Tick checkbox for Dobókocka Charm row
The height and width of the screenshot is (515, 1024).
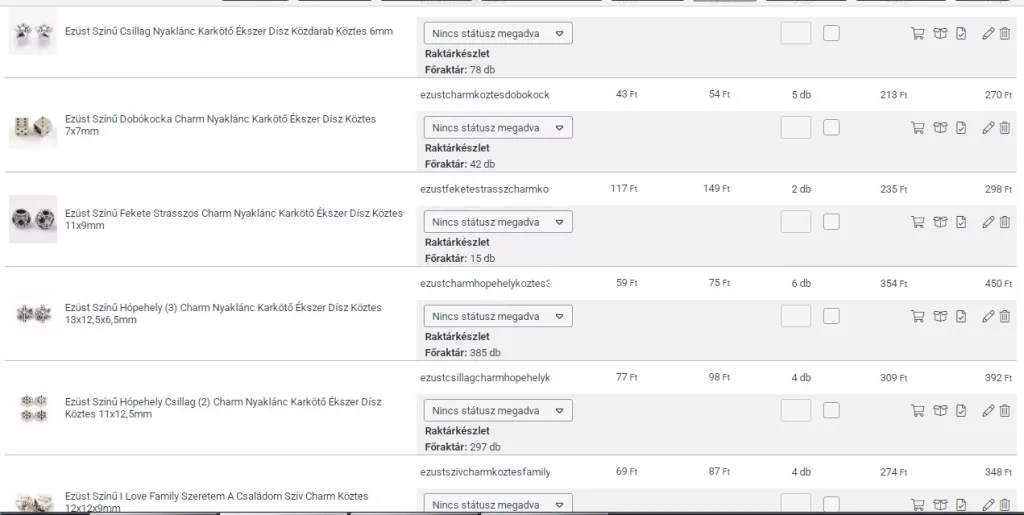coord(831,128)
